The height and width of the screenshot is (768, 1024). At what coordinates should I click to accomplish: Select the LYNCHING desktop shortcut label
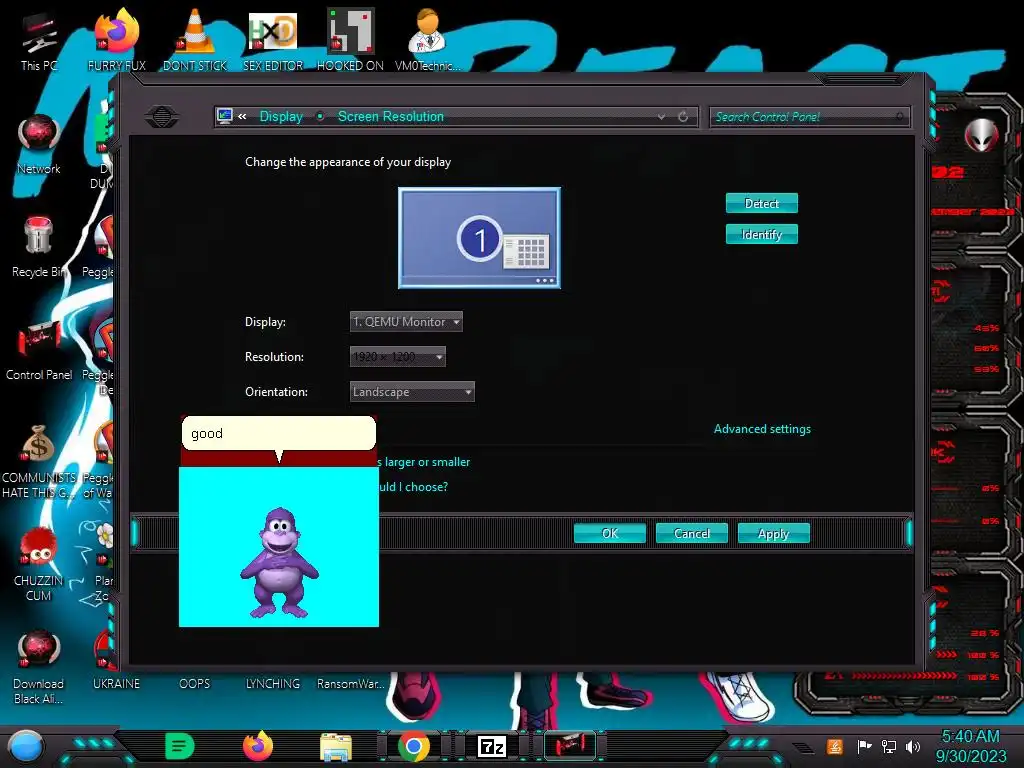point(273,683)
